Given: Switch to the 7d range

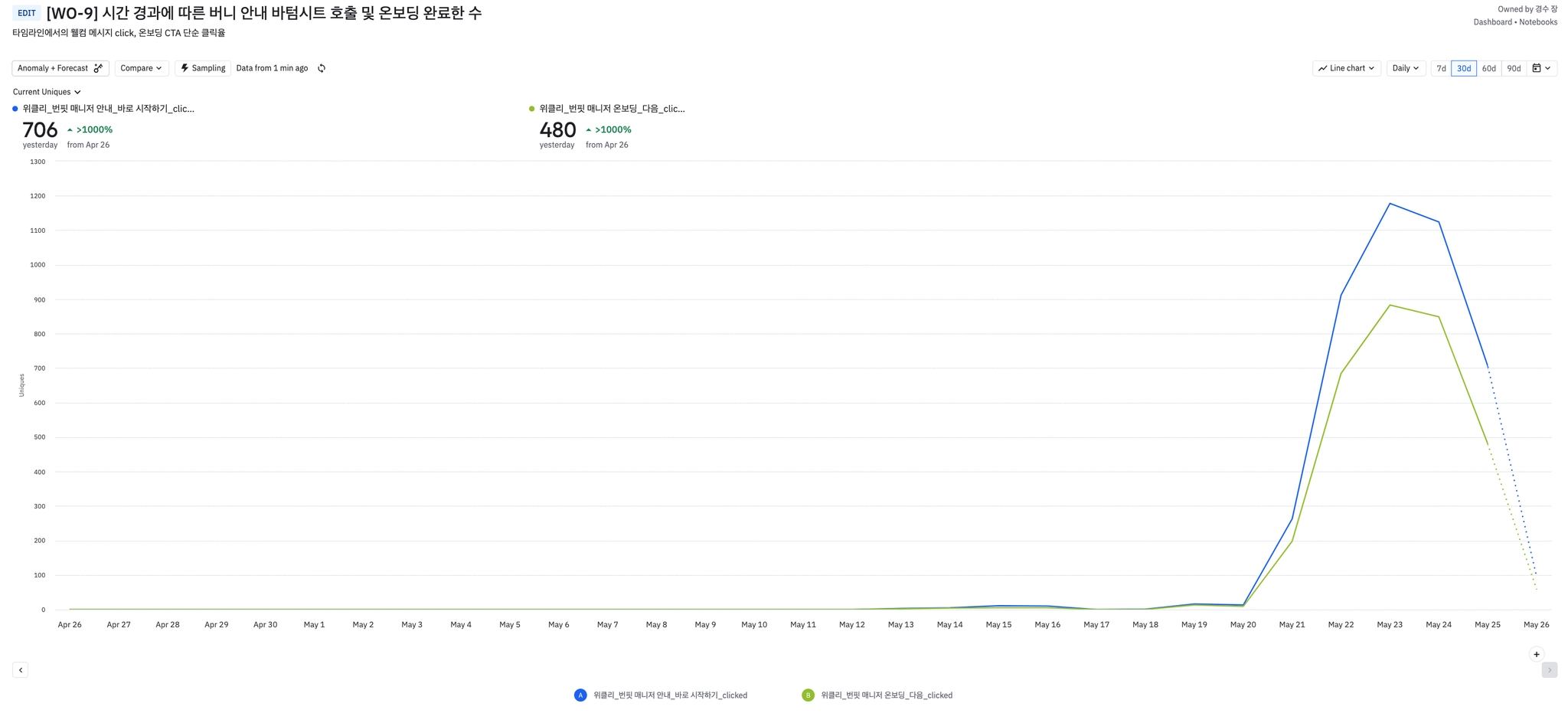Looking at the screenshot, I should [1441, 68].
